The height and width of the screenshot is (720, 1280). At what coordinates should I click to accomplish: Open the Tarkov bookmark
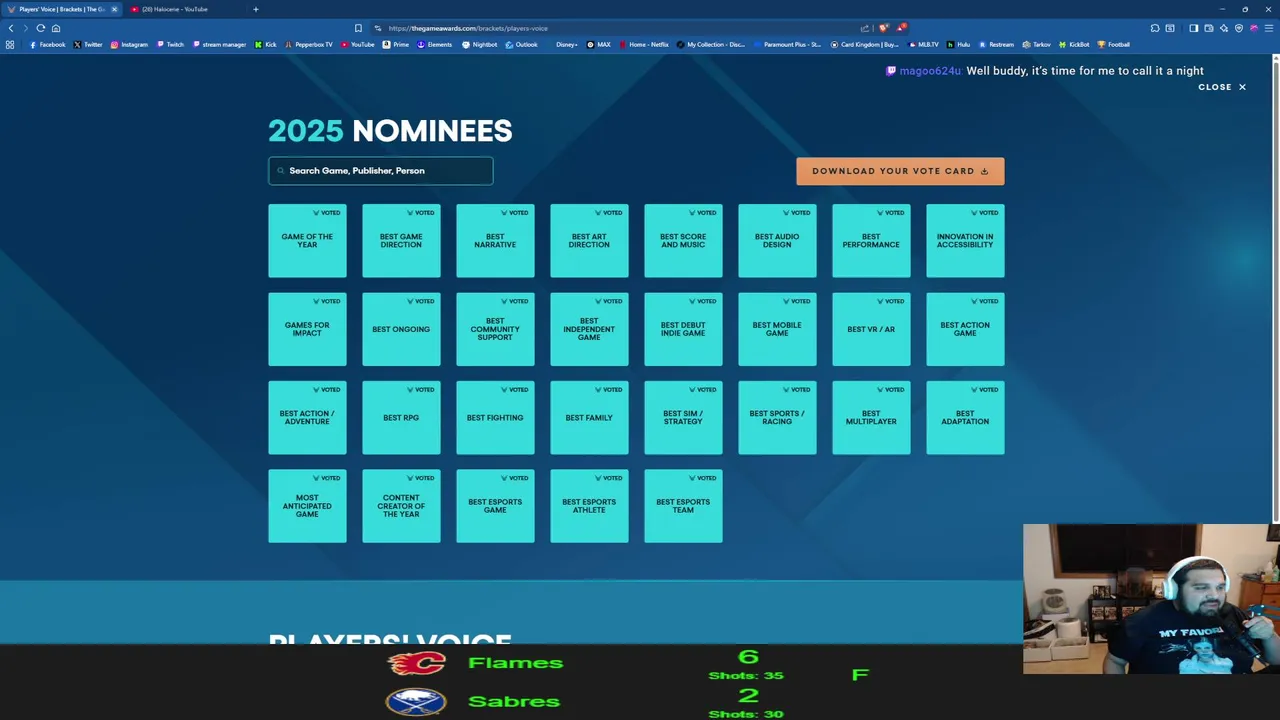tap(1037, 44)
